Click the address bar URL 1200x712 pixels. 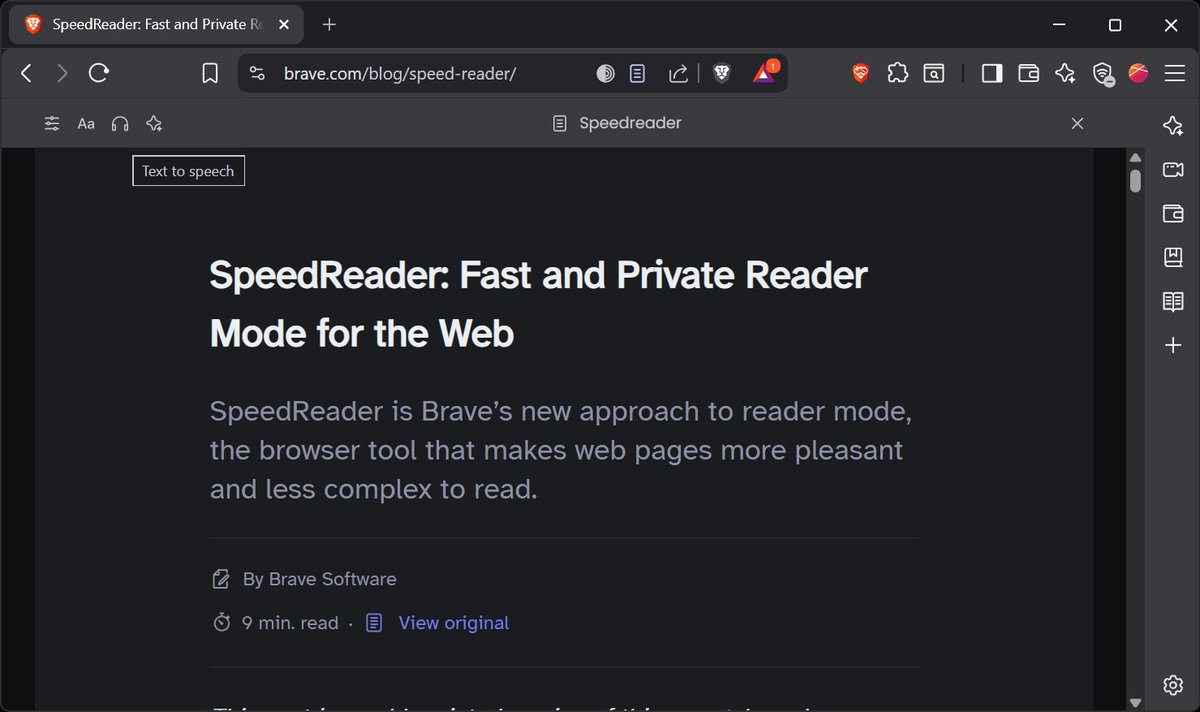[400, 73]
